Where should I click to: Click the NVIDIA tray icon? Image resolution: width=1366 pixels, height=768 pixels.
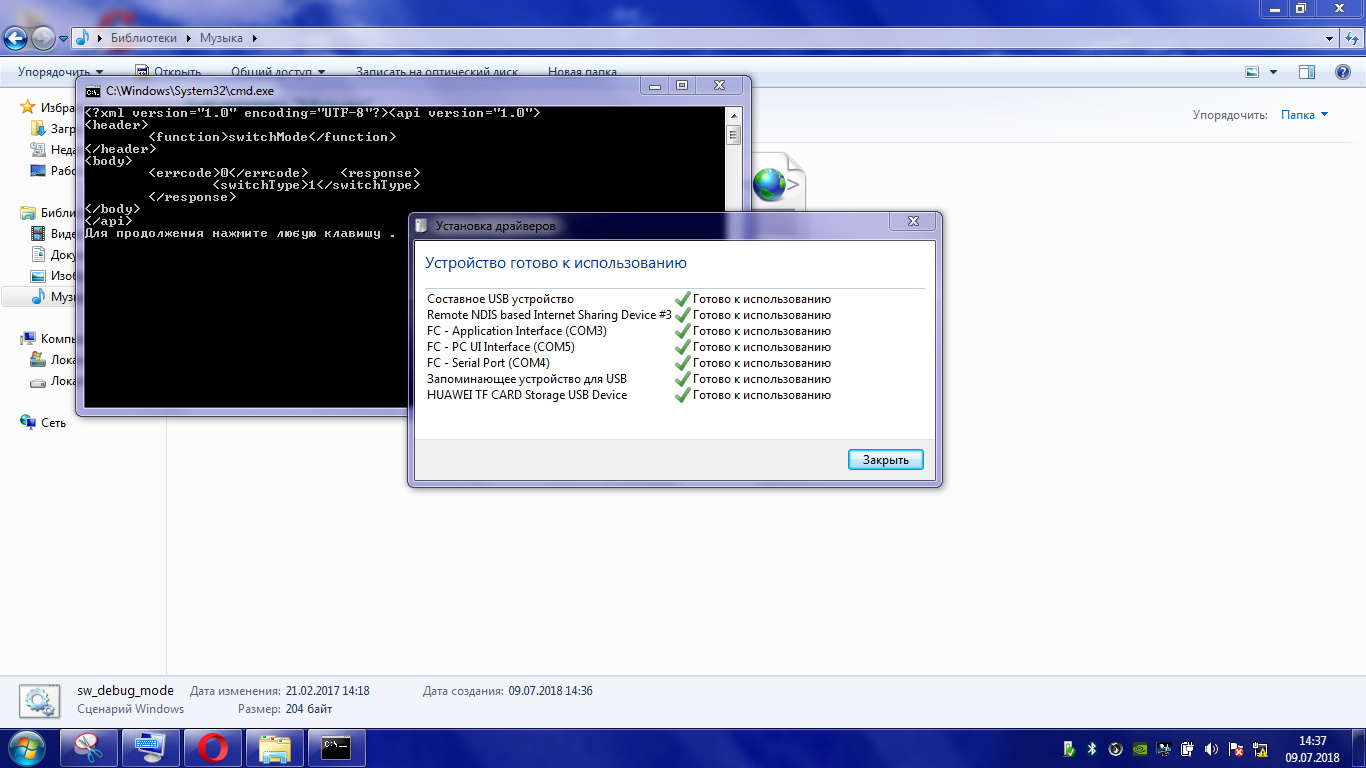(1140, 748)
